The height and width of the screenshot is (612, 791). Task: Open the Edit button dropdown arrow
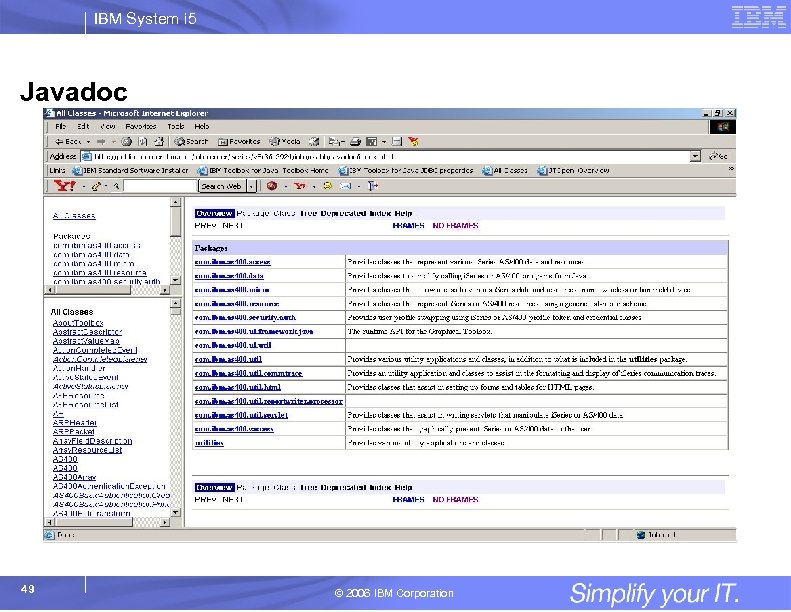coord(384,142)
